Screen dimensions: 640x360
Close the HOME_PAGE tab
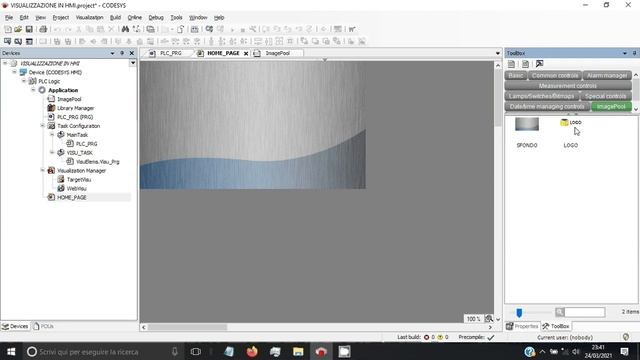tap(246, 53)
